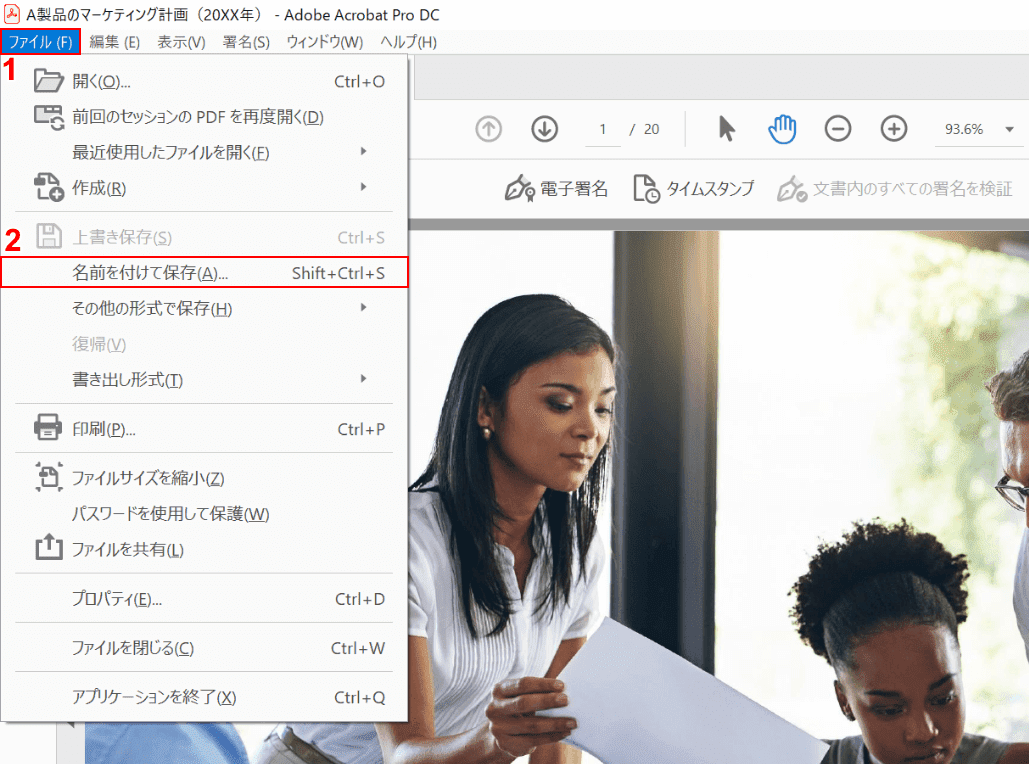Click the create document icon beside 作成
This screenshot has height=764, width=1029.
tap(49, 187)
